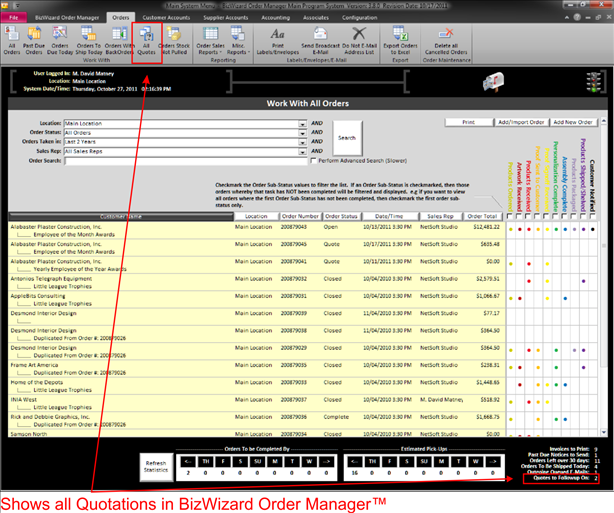Expand Misc. Reports dropdown
This screenshot has height=513, width=614.
point(238,40)
